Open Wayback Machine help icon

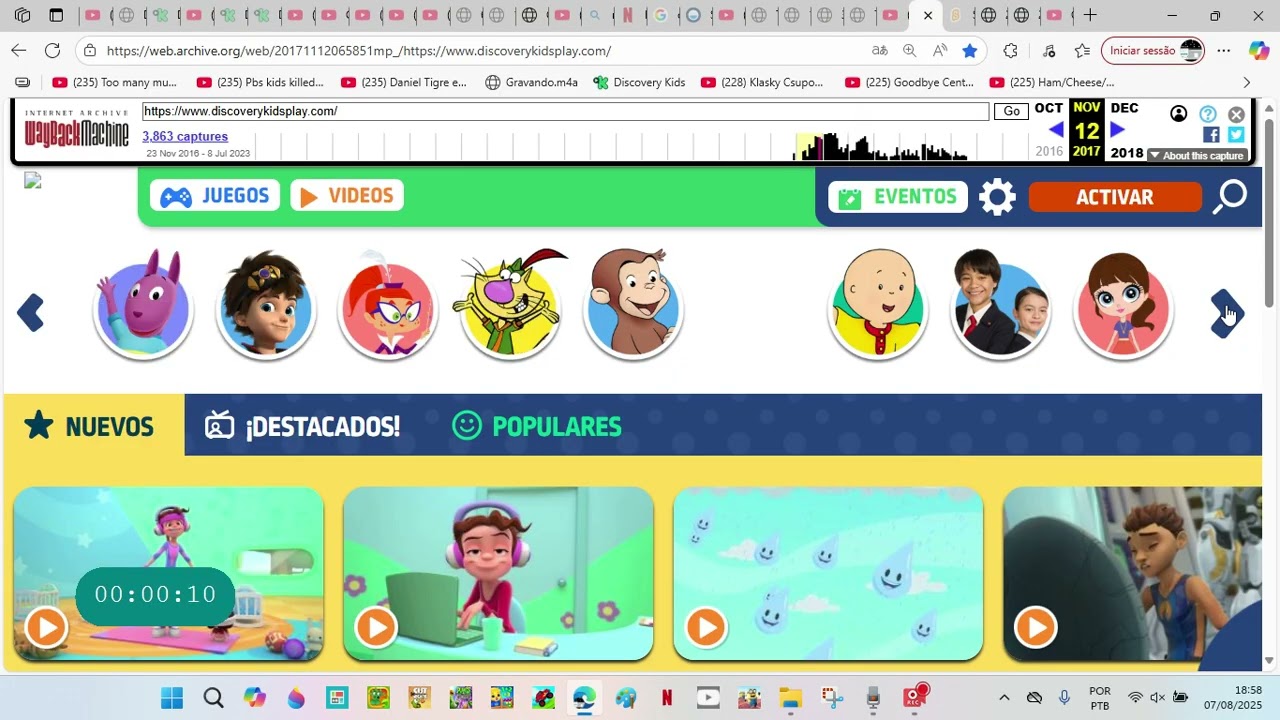click(1208, 114)
